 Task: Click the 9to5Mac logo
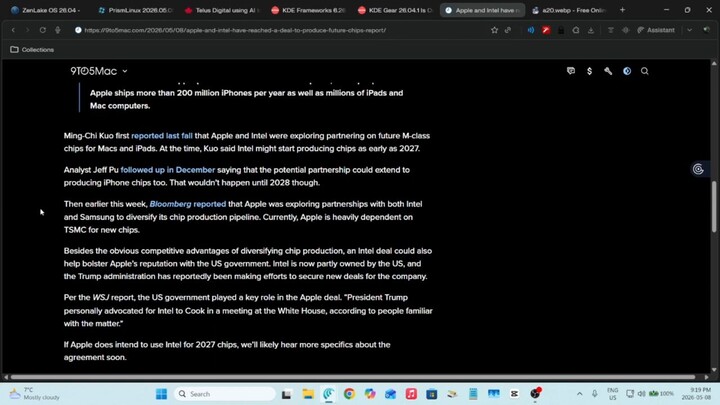click(x=94, y=71)
